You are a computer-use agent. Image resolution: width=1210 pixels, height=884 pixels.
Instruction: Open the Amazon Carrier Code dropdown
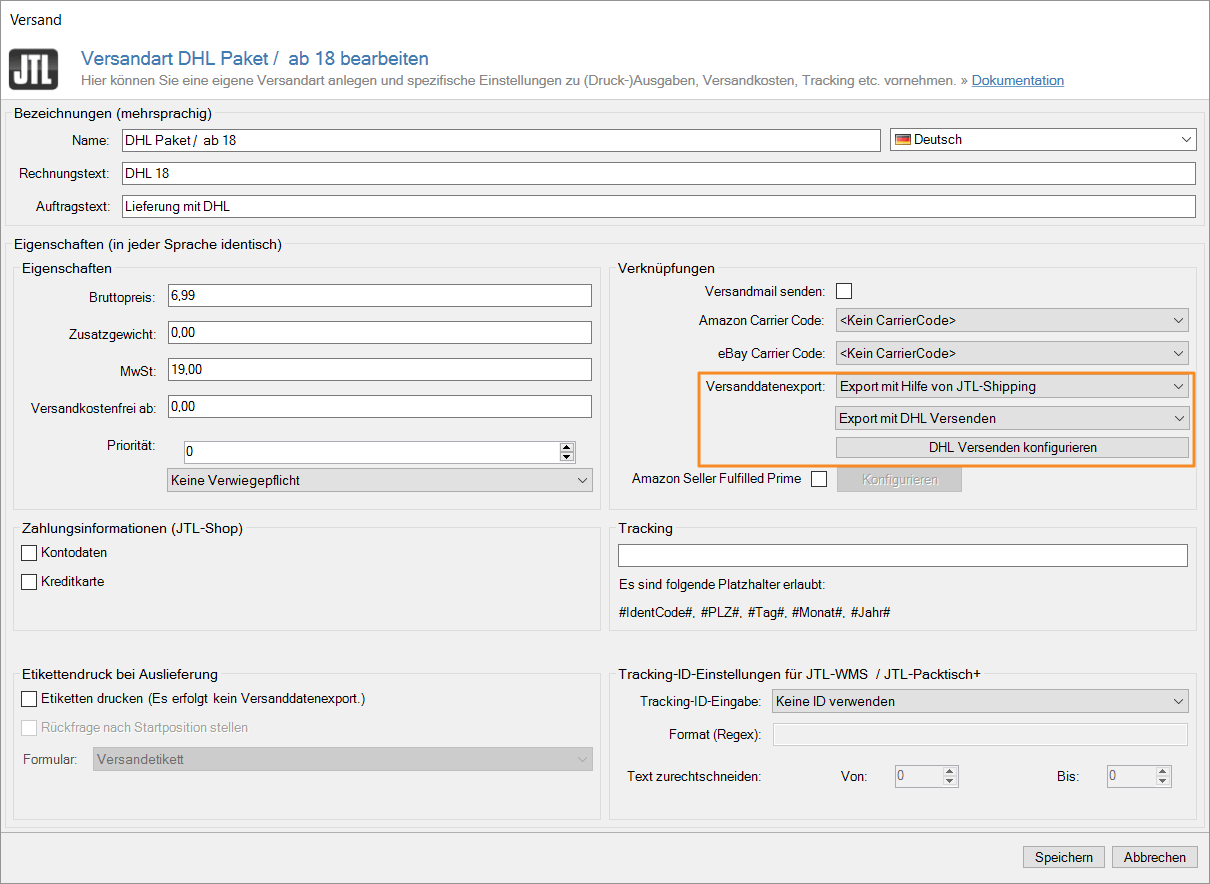[x=1011, y=321]
